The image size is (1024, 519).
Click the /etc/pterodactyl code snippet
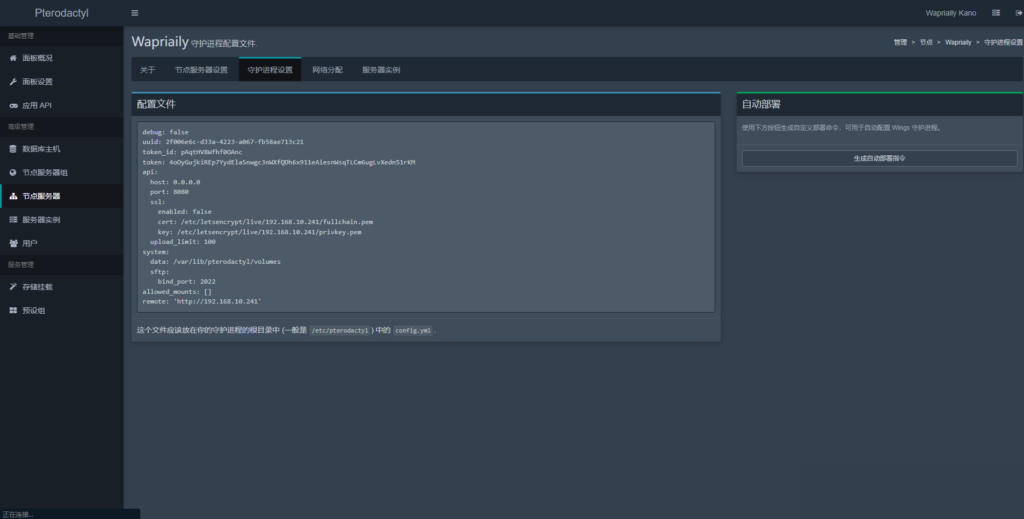[340, 330]
